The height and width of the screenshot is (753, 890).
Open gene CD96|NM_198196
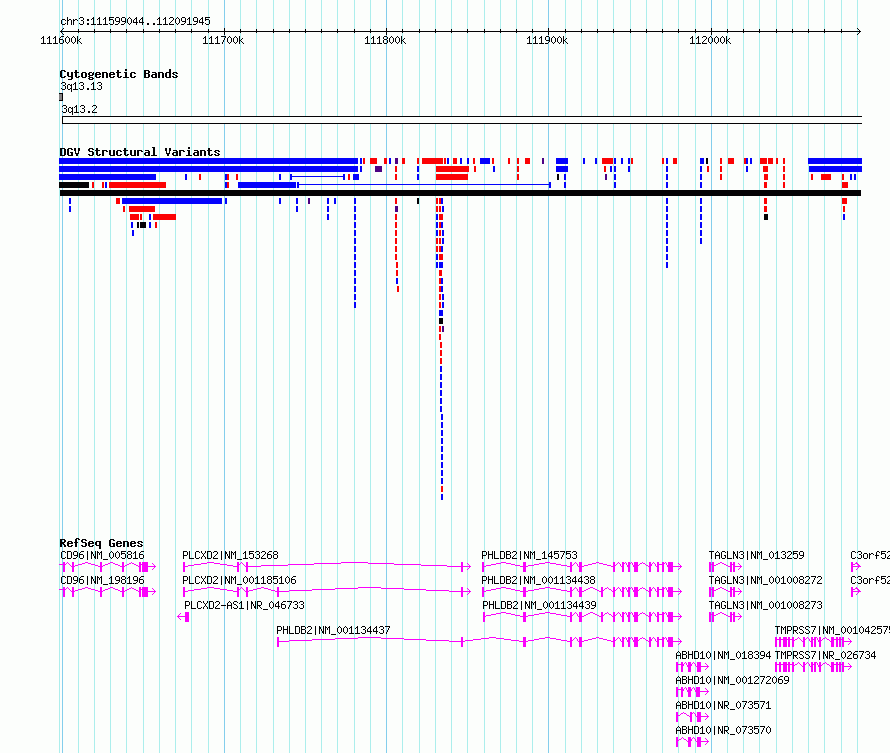[x=102, y=580]
